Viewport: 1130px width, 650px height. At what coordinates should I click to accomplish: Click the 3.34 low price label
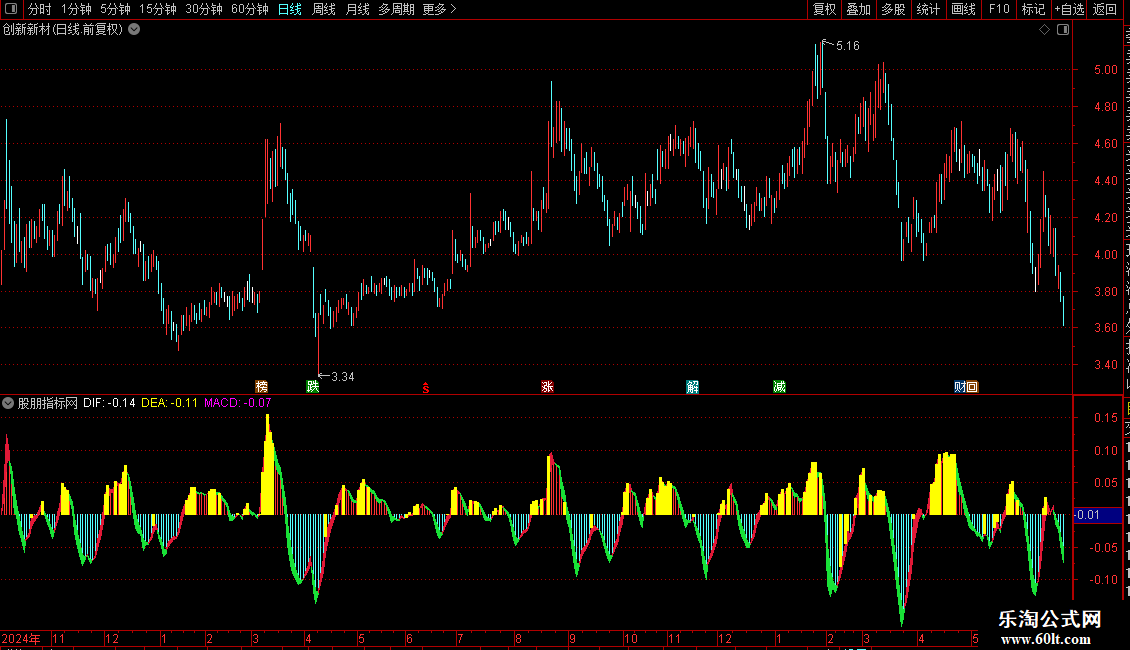[x=342, y=377]
